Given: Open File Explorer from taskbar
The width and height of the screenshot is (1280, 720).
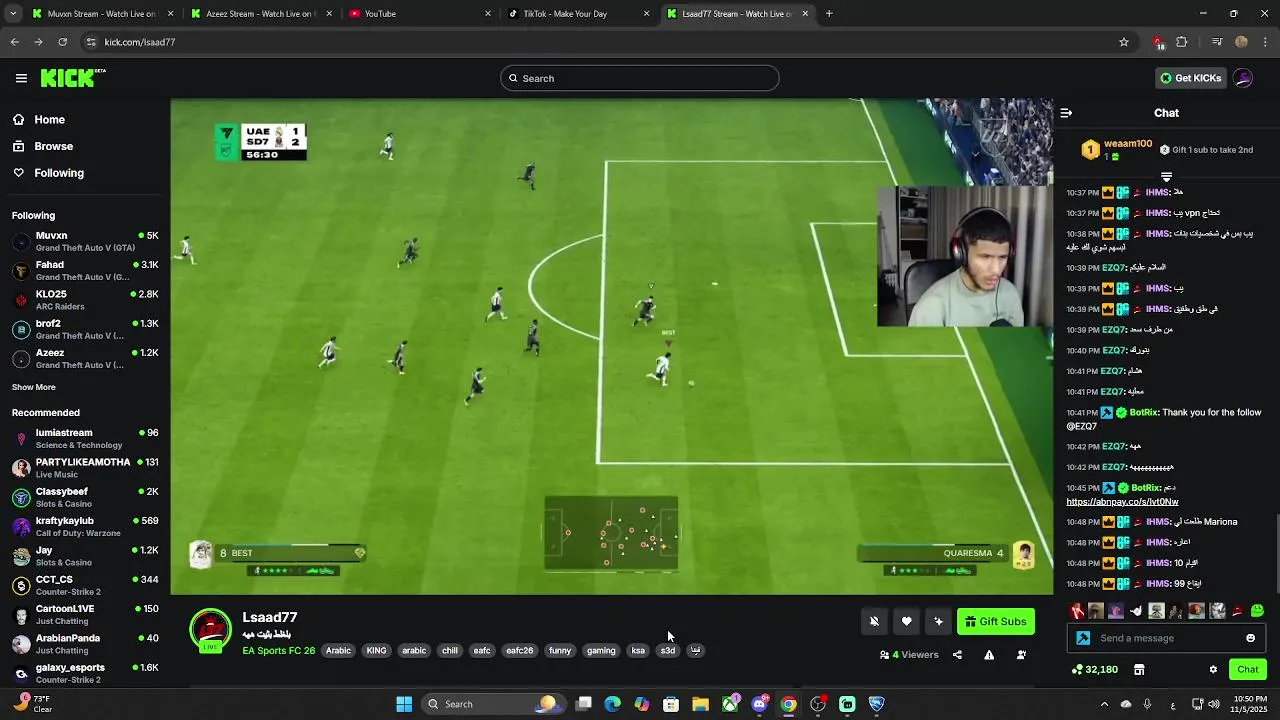Looking at the screenshot, I should click(x=700, y=704).
